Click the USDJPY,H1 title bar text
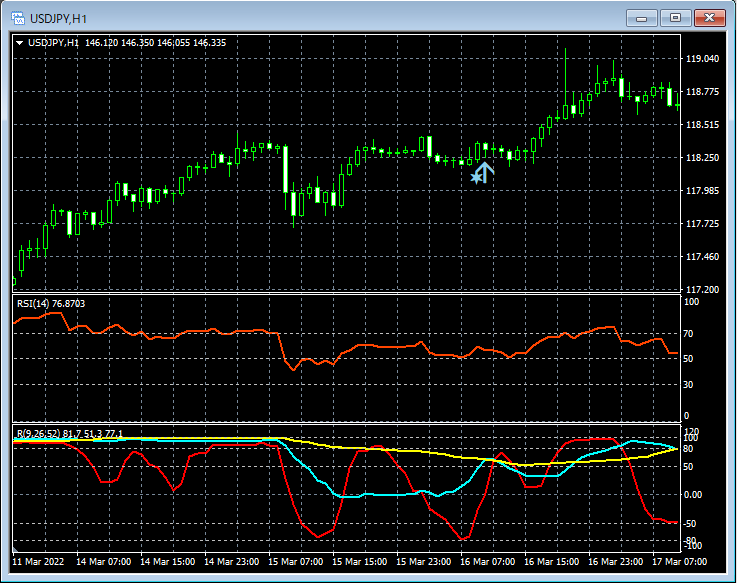 (56, 18)
